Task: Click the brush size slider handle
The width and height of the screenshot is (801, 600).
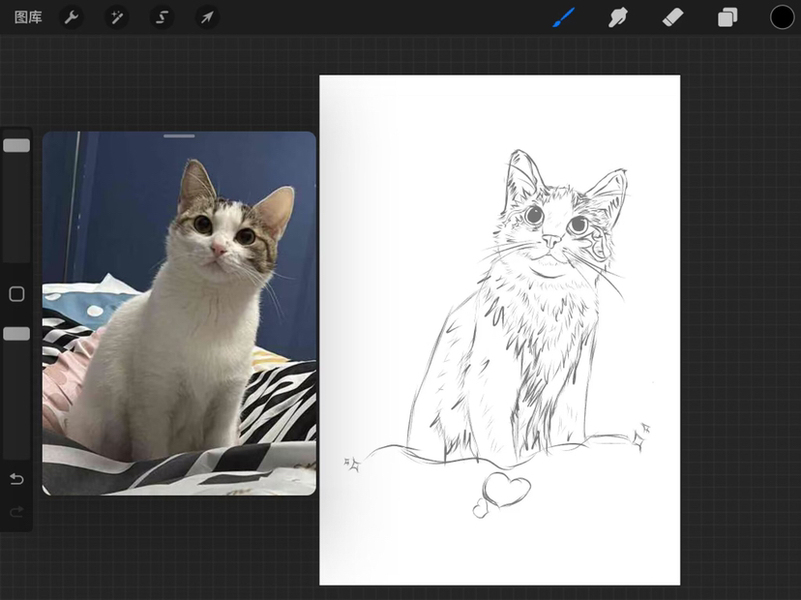Action: pos(16,146)
